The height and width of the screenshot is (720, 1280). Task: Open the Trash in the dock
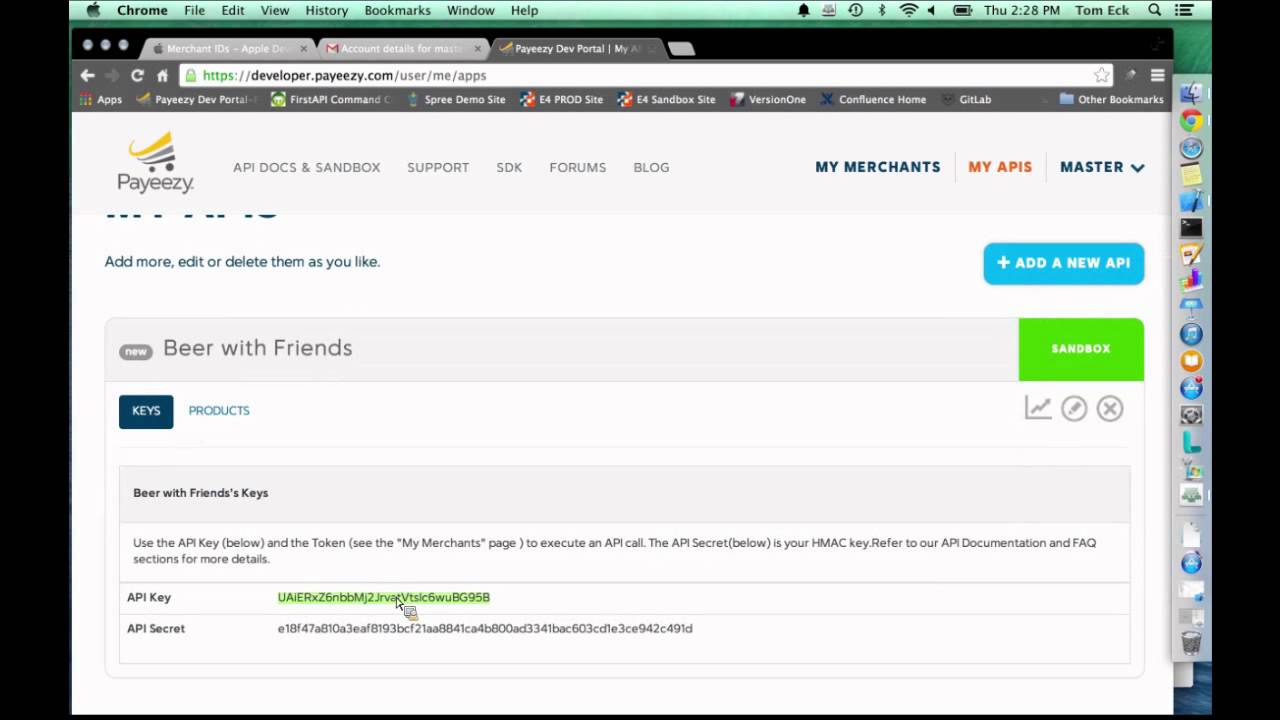[1191, 641]
